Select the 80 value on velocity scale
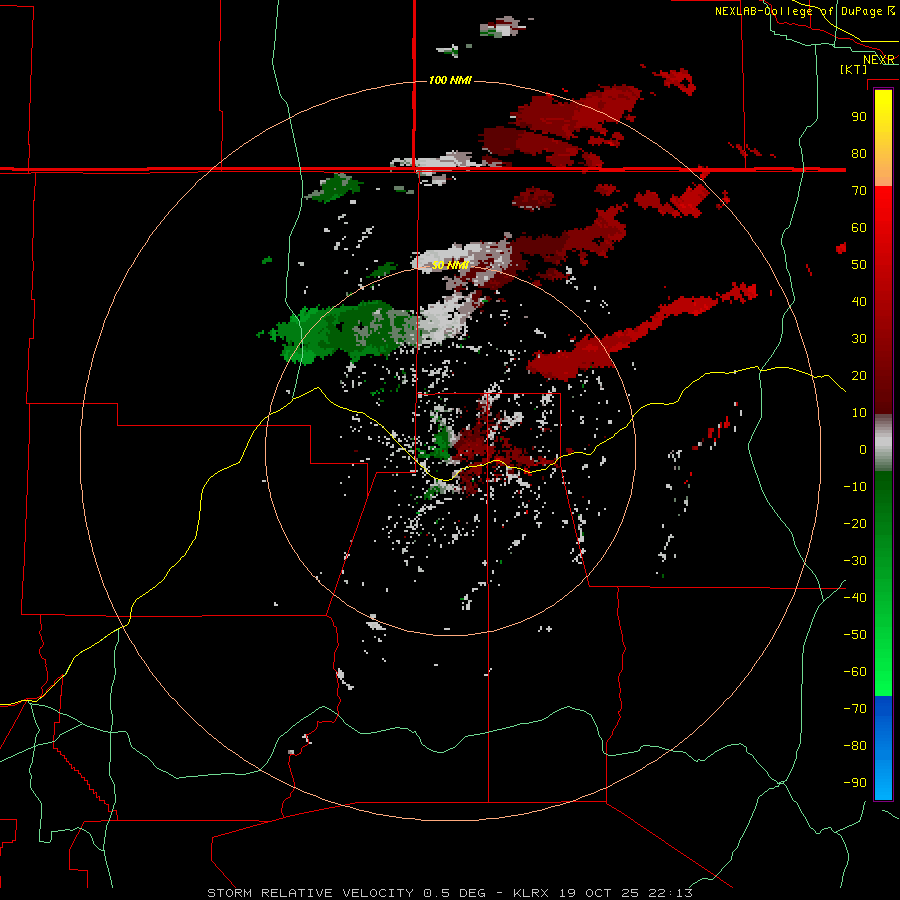The width and height of the screenshot is (900, 900). (x=859, y=154)
